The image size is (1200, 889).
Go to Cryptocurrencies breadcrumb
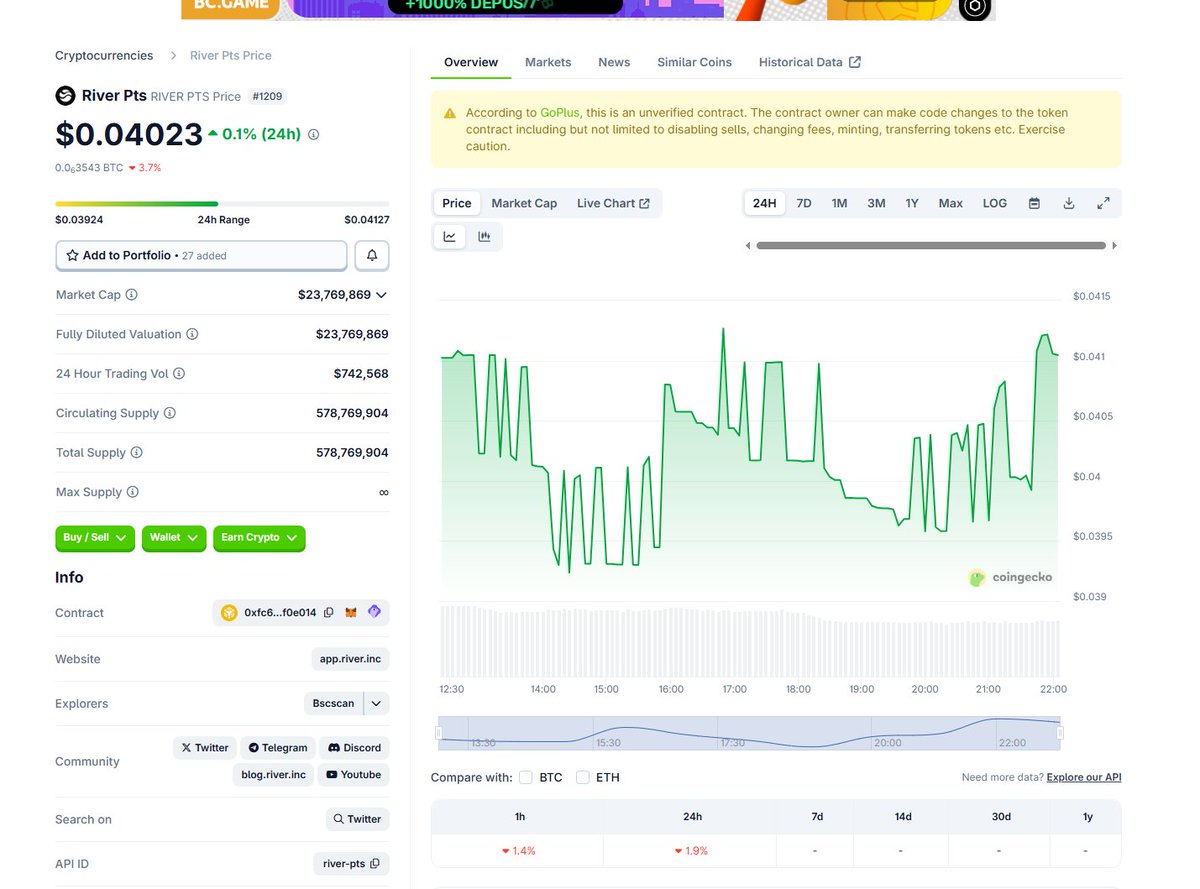point(104,55)
